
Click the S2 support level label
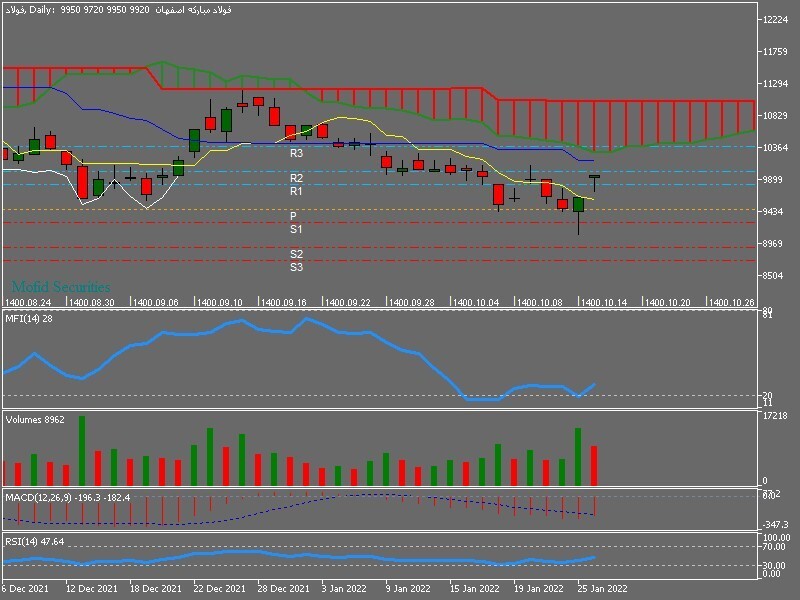click(296, 254)
